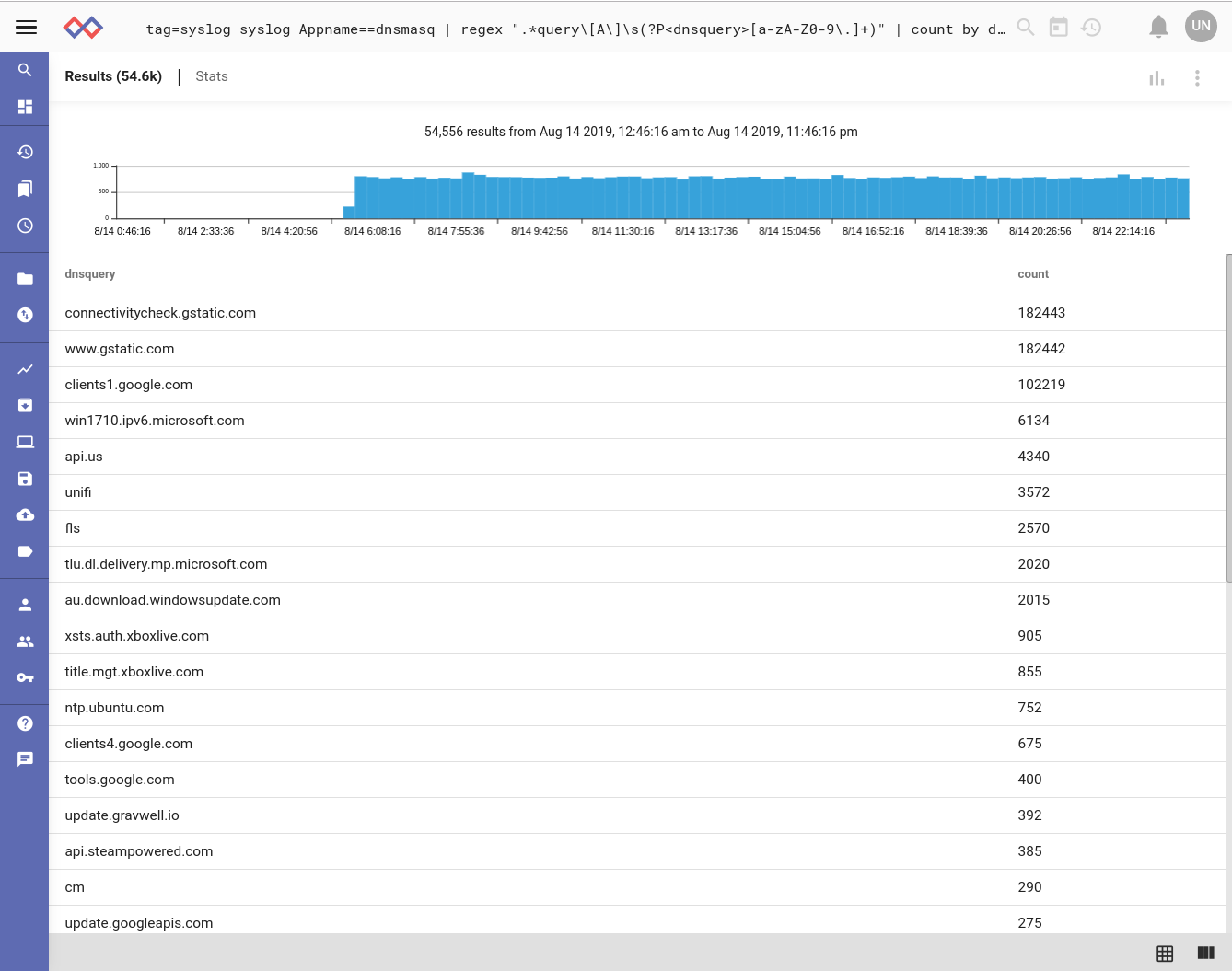The image size is (1232, 971).
Task: Select the update.googleapis.com row
Action: [637, 920]
